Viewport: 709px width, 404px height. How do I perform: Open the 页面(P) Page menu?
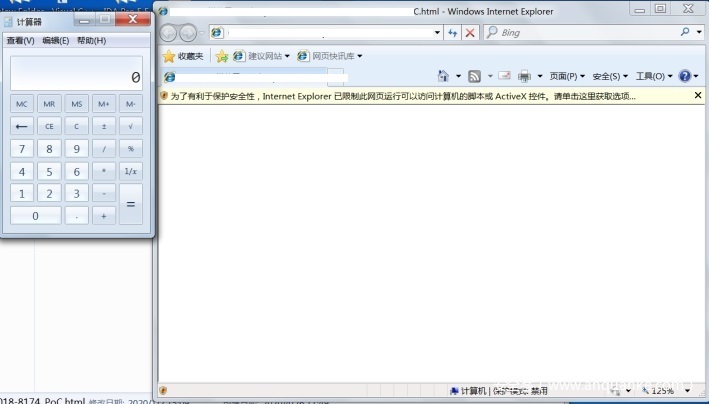[x=567, y=76]
